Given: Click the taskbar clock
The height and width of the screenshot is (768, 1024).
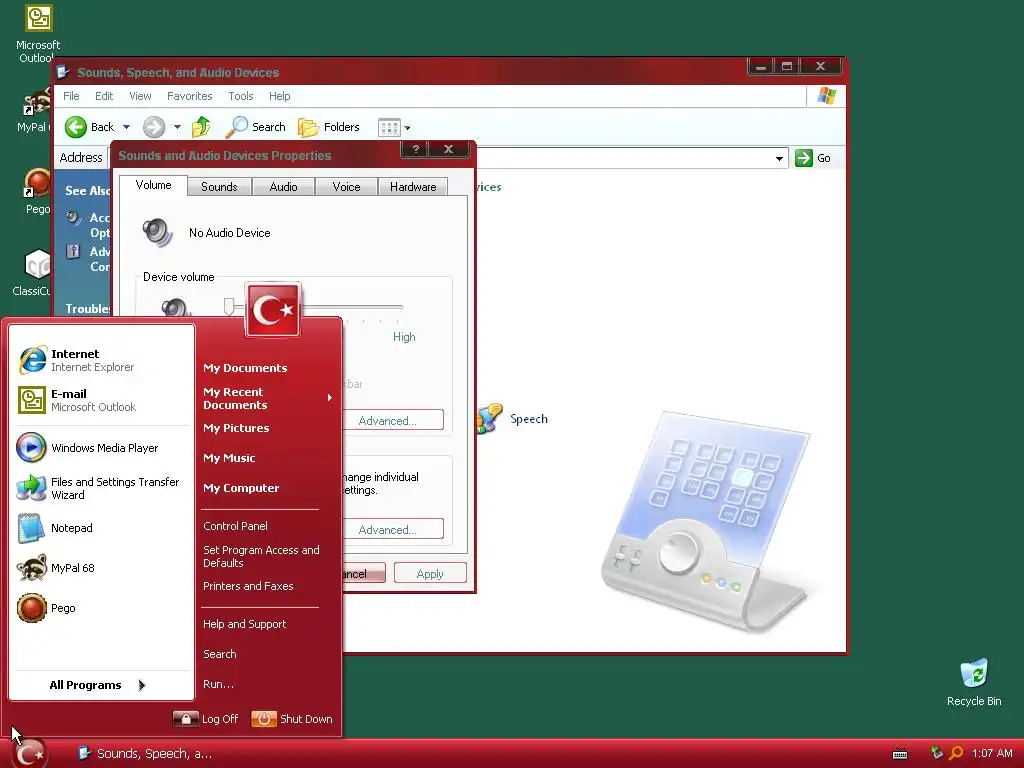Looking at the screenshot, I should 992,753.
